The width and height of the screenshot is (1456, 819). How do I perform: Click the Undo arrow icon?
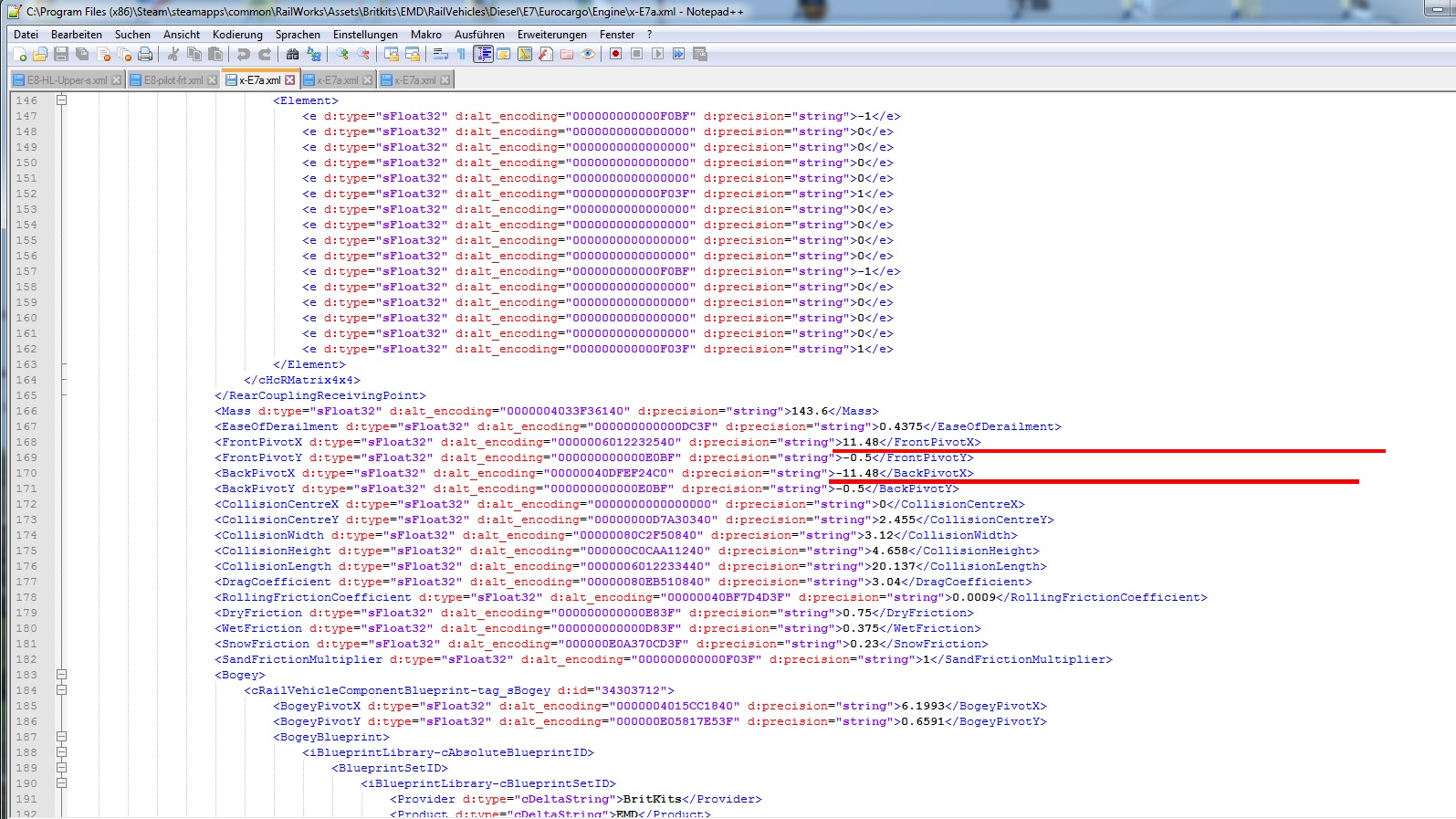pos(244,55)
